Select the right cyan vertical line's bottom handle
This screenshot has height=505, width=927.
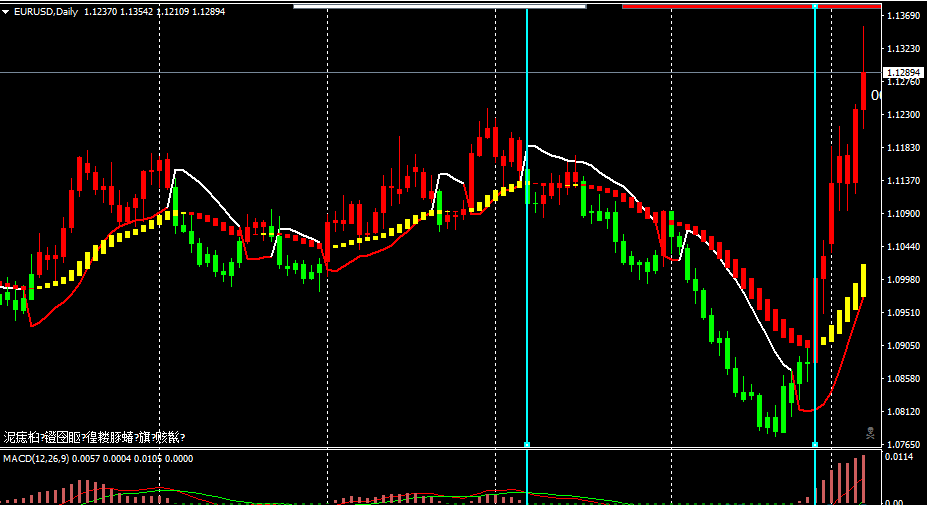coord(815,444)
